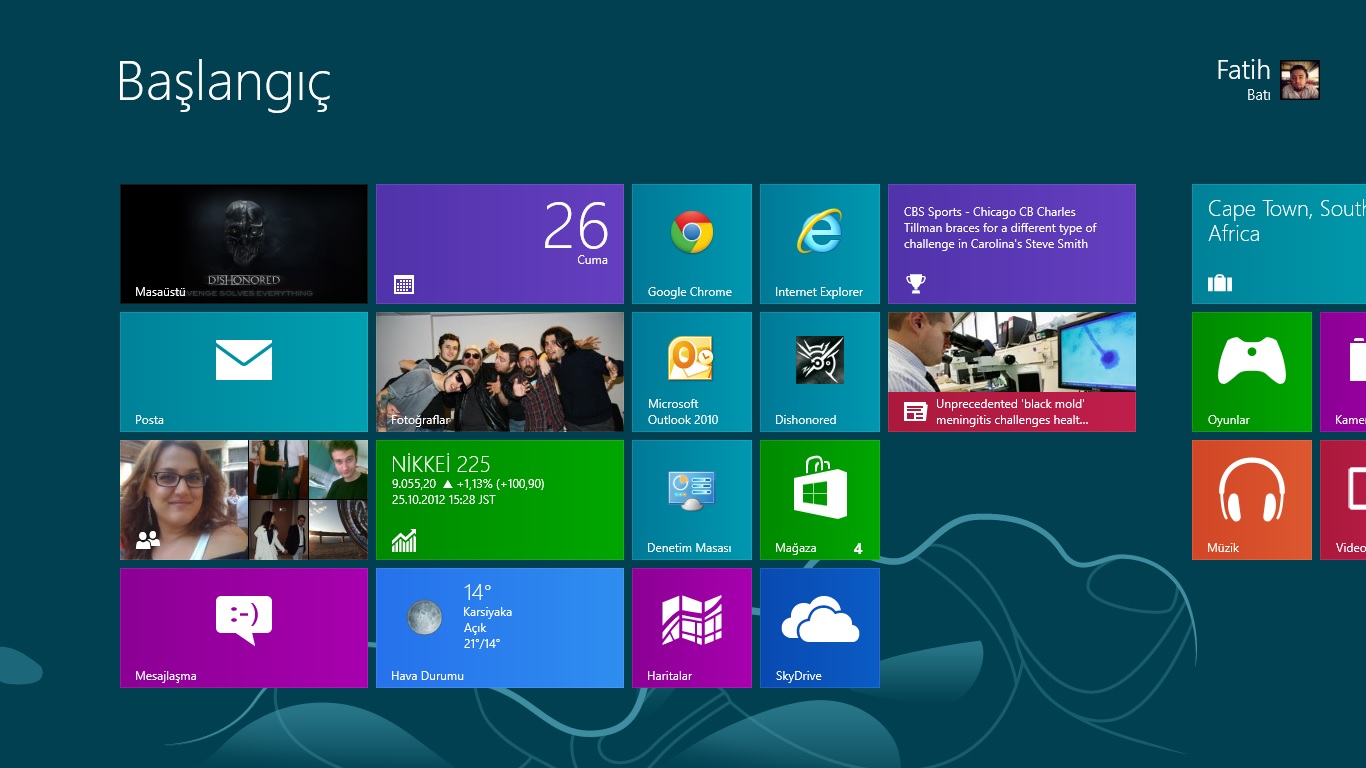The image size is (1366, 768).
Task: Open the Mesajlaşma messaging tile
Action: point(244,628)
